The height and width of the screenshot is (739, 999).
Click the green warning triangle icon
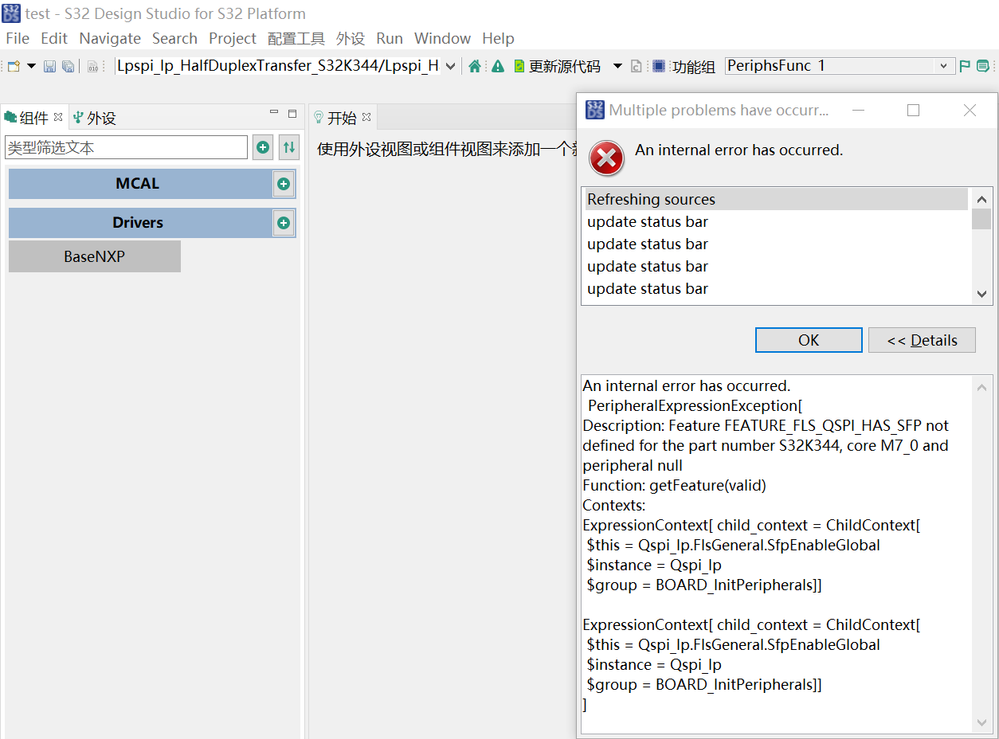click(498, 66)
